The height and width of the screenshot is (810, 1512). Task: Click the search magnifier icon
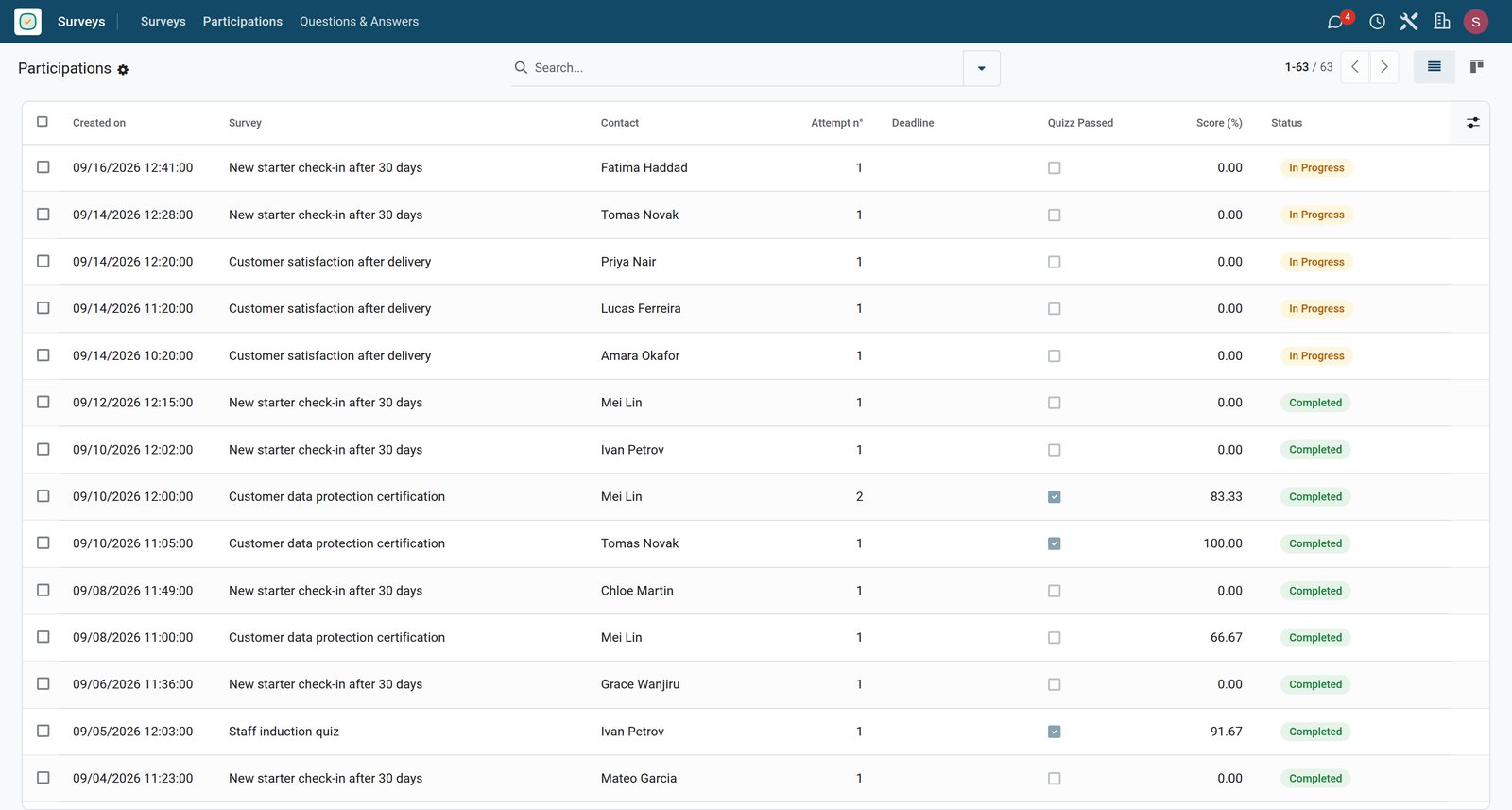(521, 68)
